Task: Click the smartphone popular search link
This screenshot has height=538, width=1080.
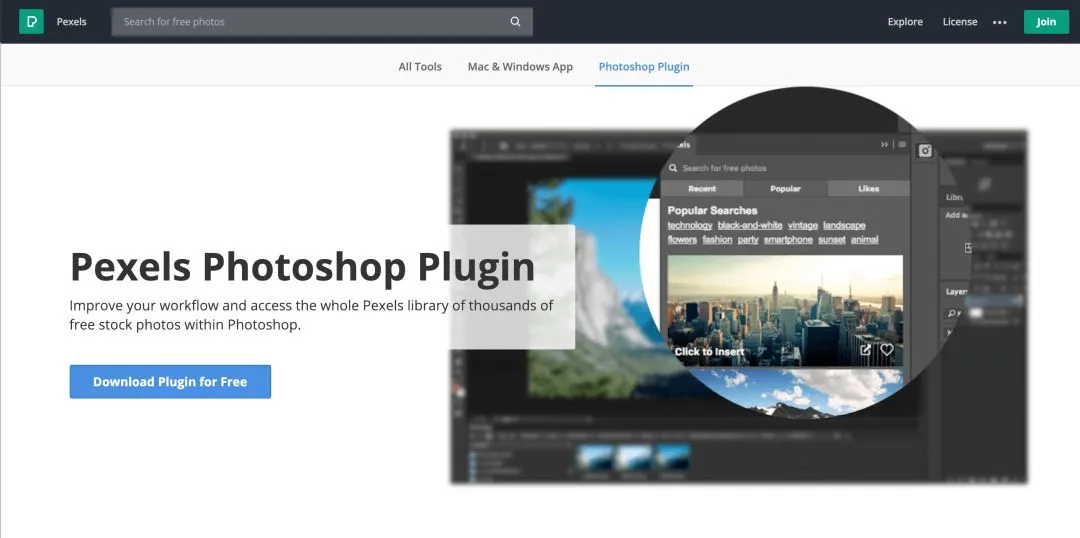Action: pos(788,240)
